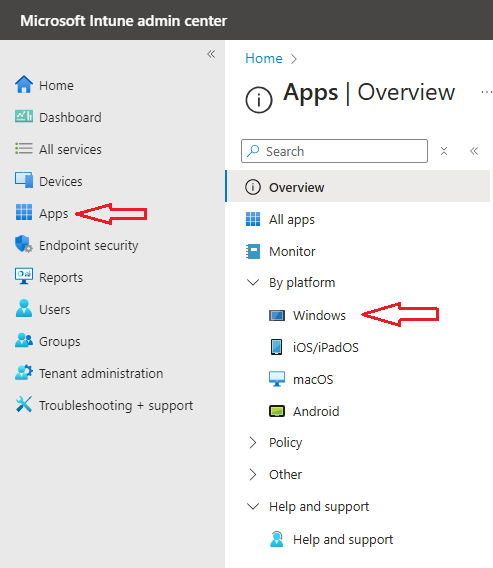Click the Microsoft Intune admin center title
Viewport: 493px width, 568px height.
point(124,21)
